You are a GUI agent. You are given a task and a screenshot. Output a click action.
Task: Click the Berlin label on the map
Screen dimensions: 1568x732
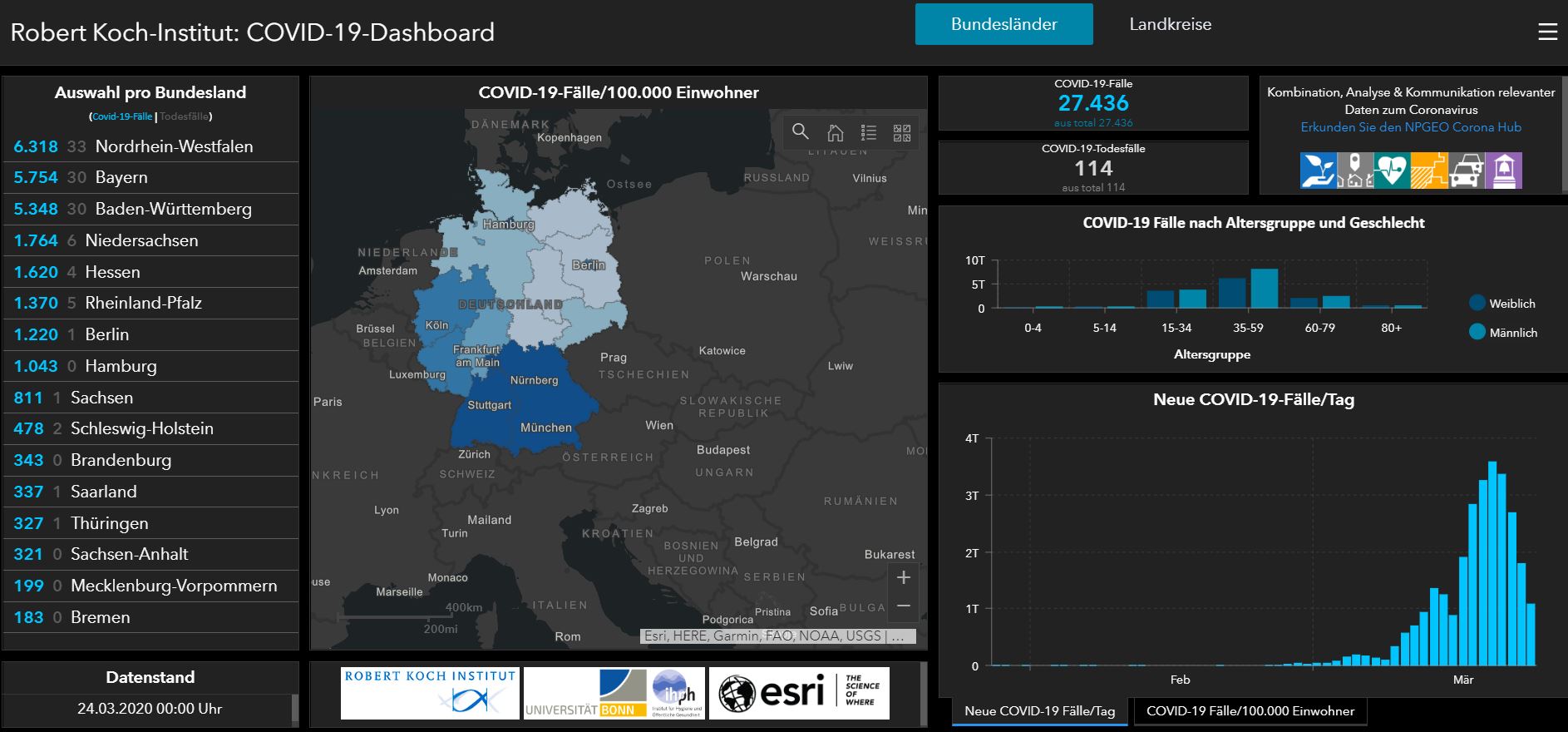589,265
